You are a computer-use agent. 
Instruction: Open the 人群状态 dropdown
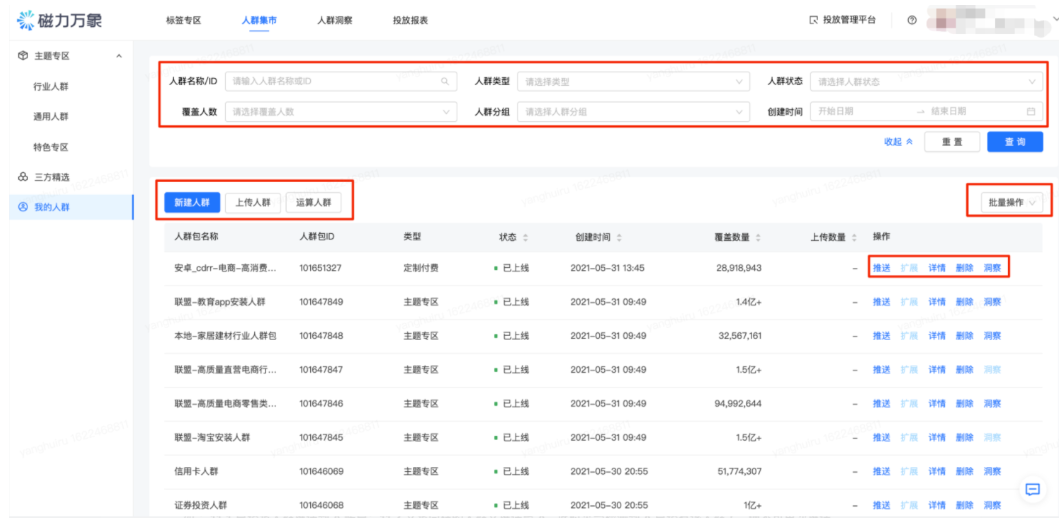926,82
